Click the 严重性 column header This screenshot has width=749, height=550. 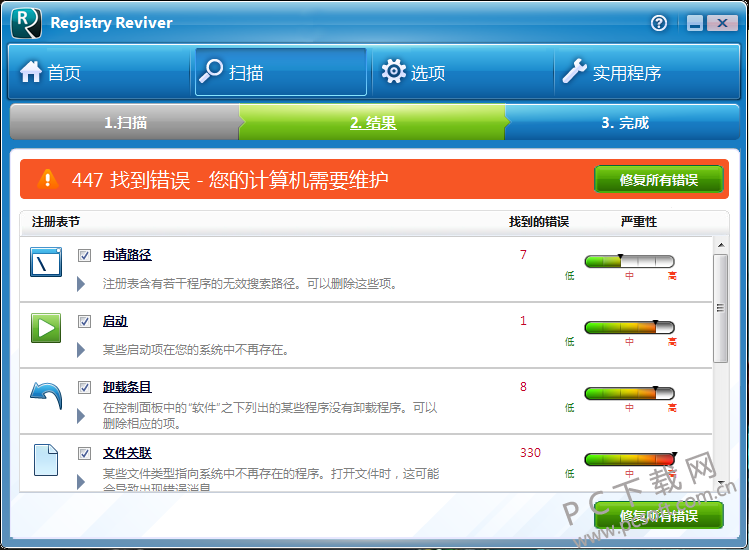639,222
